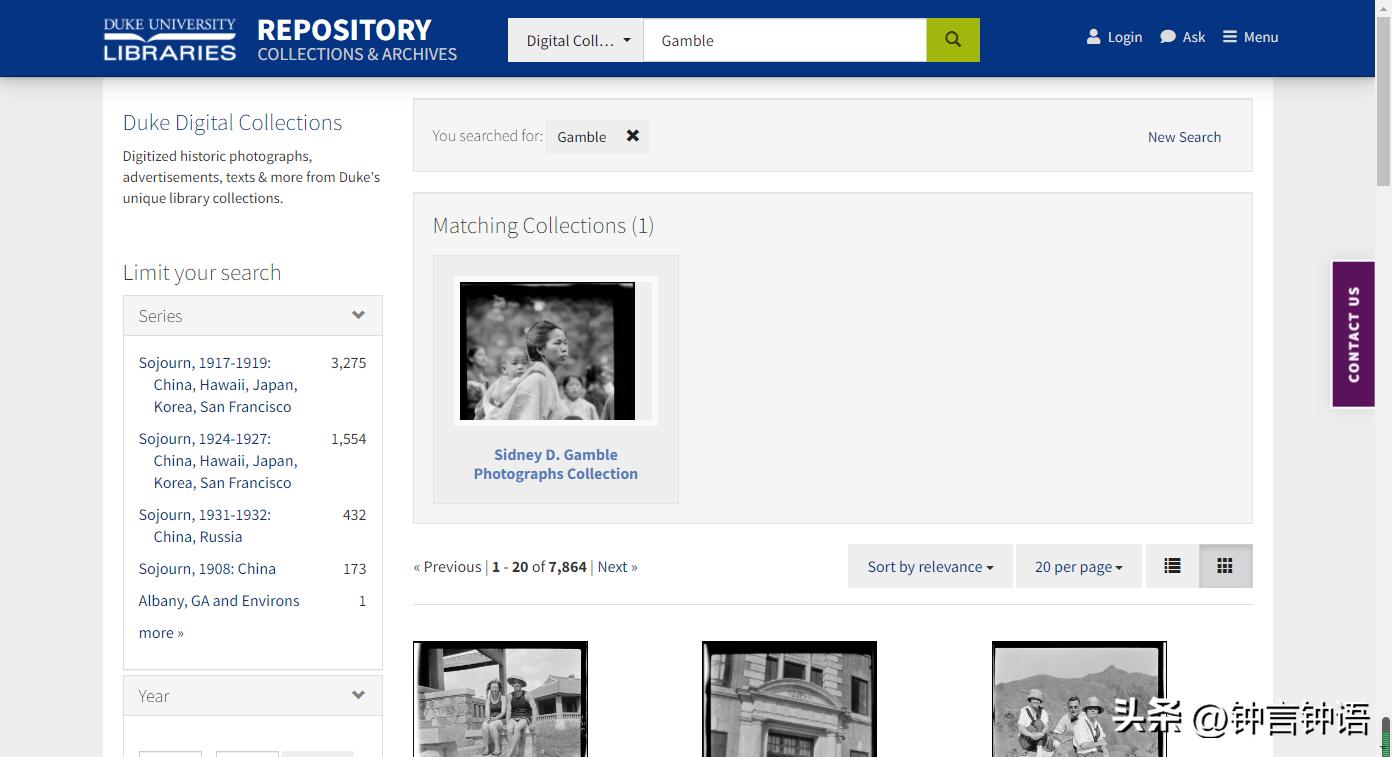Viewport: 1392px width, 757px height.
Task: Filter by Albany, GA and Environs
Action: pos(219,600)
